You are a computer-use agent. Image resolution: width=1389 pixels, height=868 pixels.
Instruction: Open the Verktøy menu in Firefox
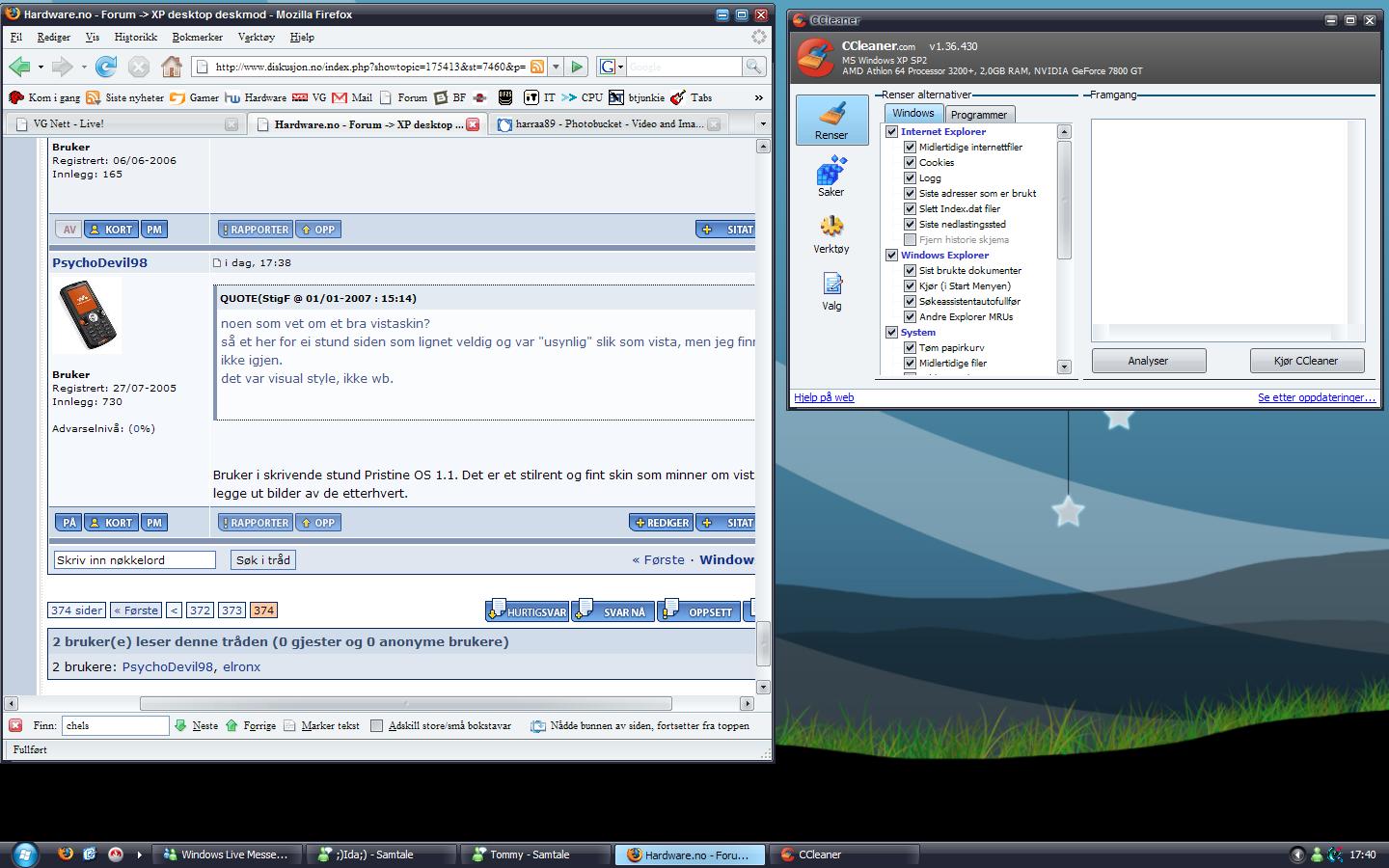click(x=256, y=37)
